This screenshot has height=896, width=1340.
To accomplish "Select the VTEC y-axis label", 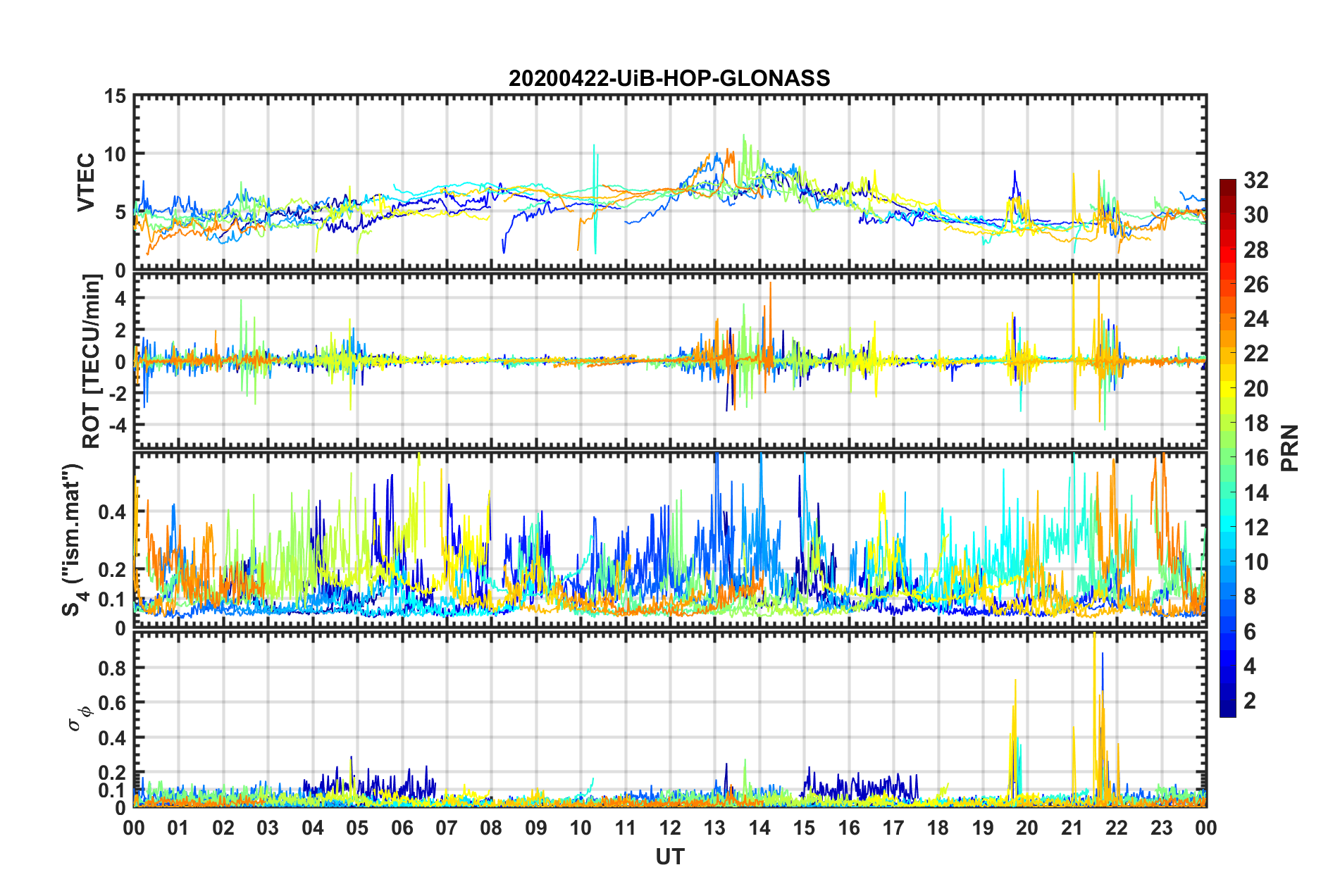I will coord(86,182).
